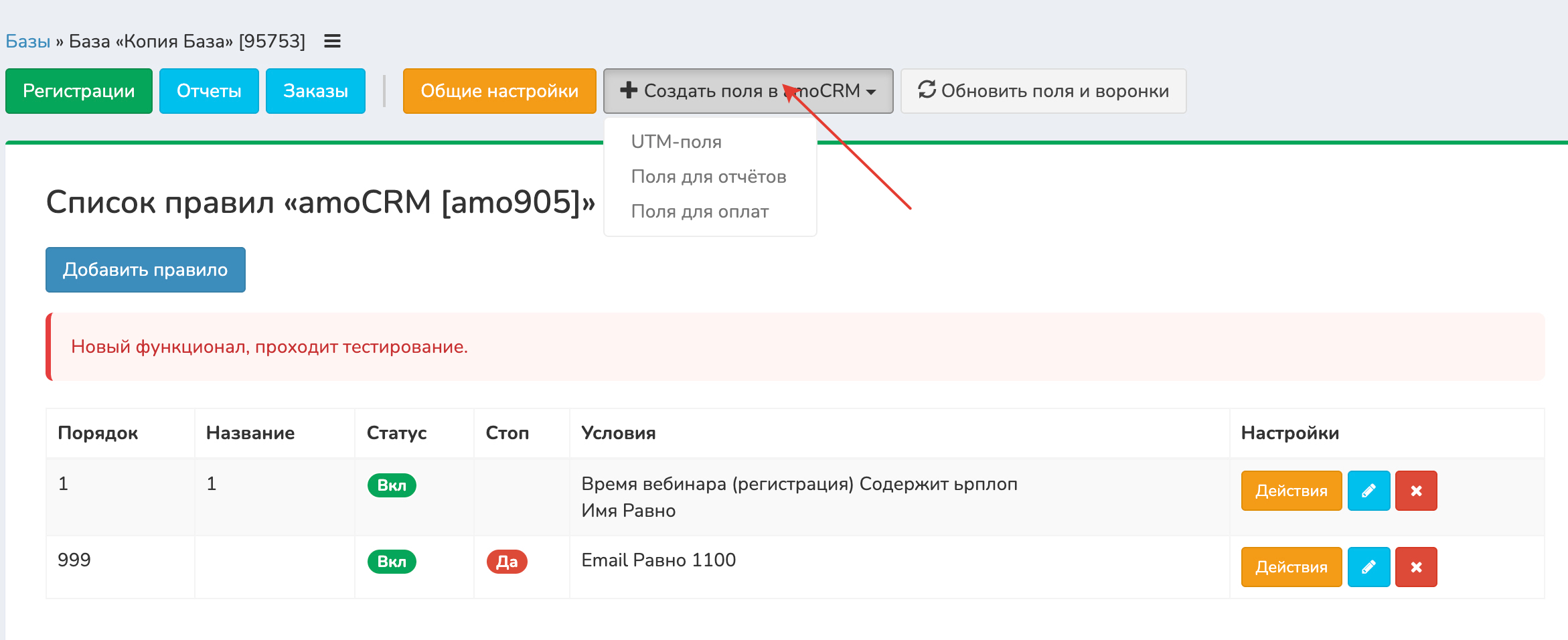Open the hamburger menu next to base title
1568x640 pixels.
click(332, 42)
